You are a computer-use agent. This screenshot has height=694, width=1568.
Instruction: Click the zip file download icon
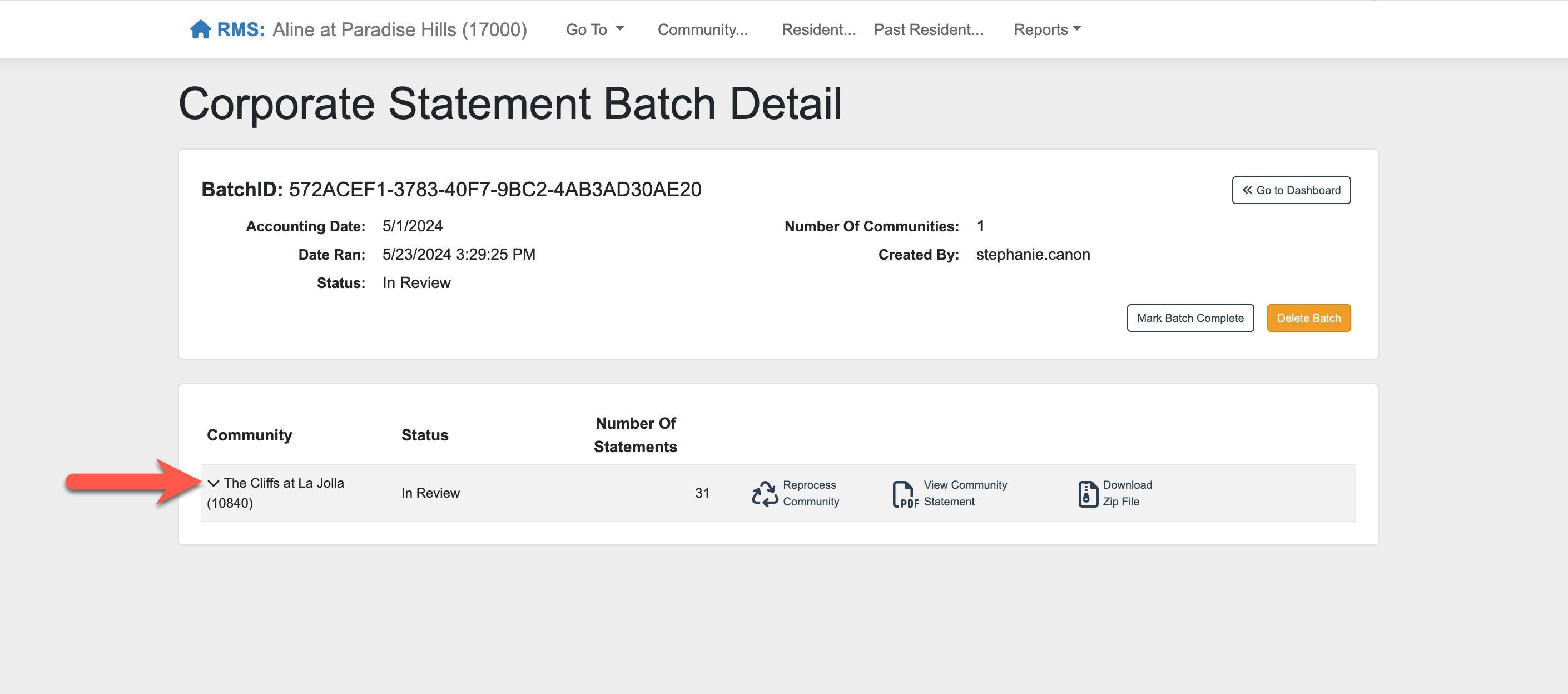[x=1087, y=493]
